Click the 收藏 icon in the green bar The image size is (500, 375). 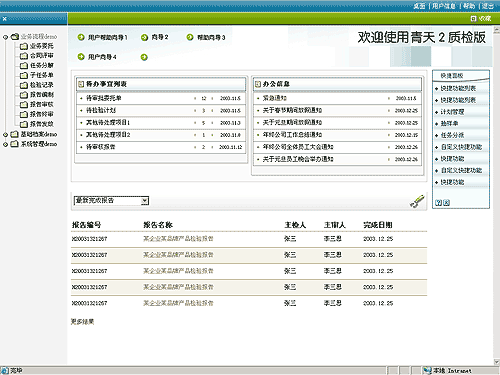click(473, 19)
